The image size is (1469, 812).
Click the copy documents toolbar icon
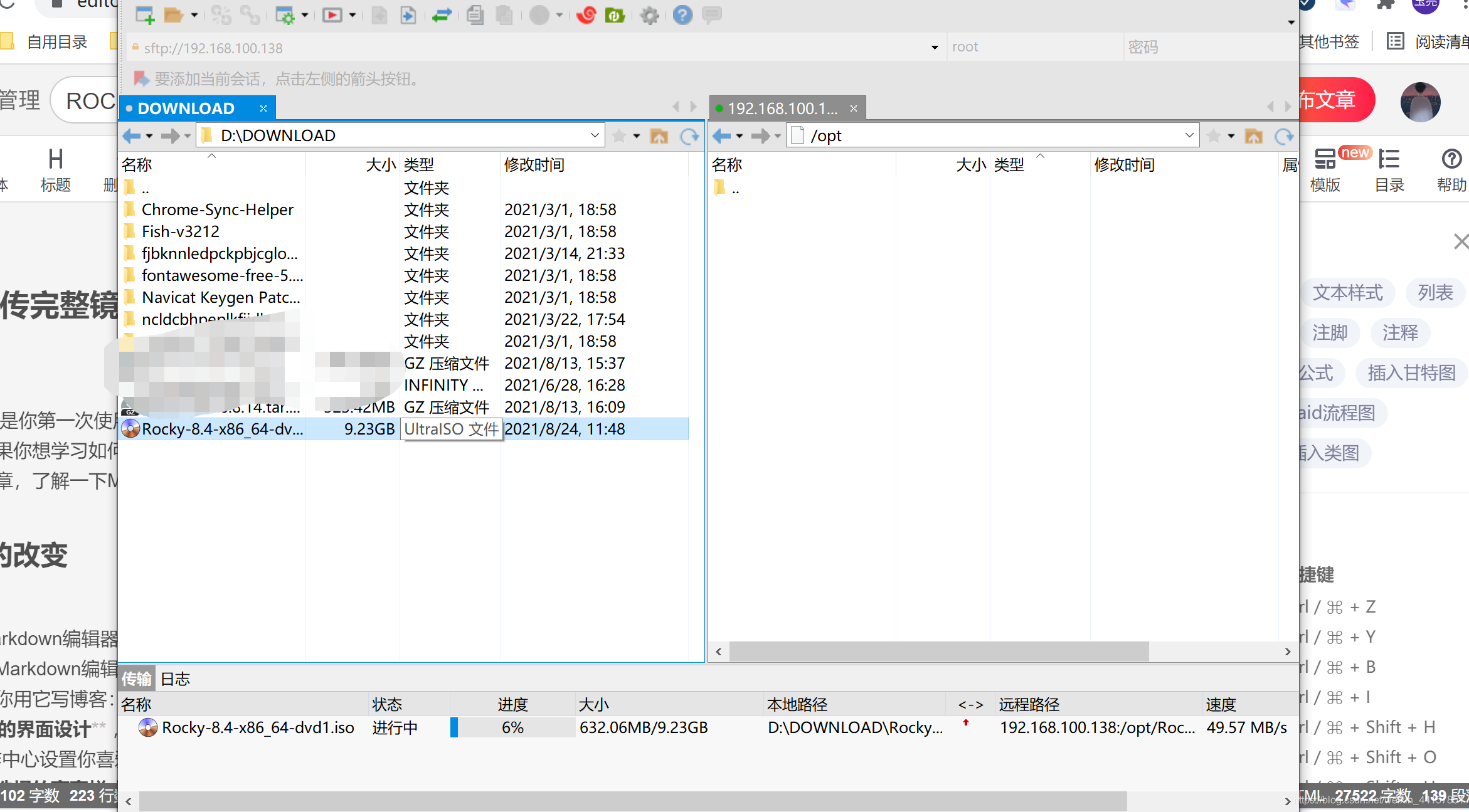(475, 14)
